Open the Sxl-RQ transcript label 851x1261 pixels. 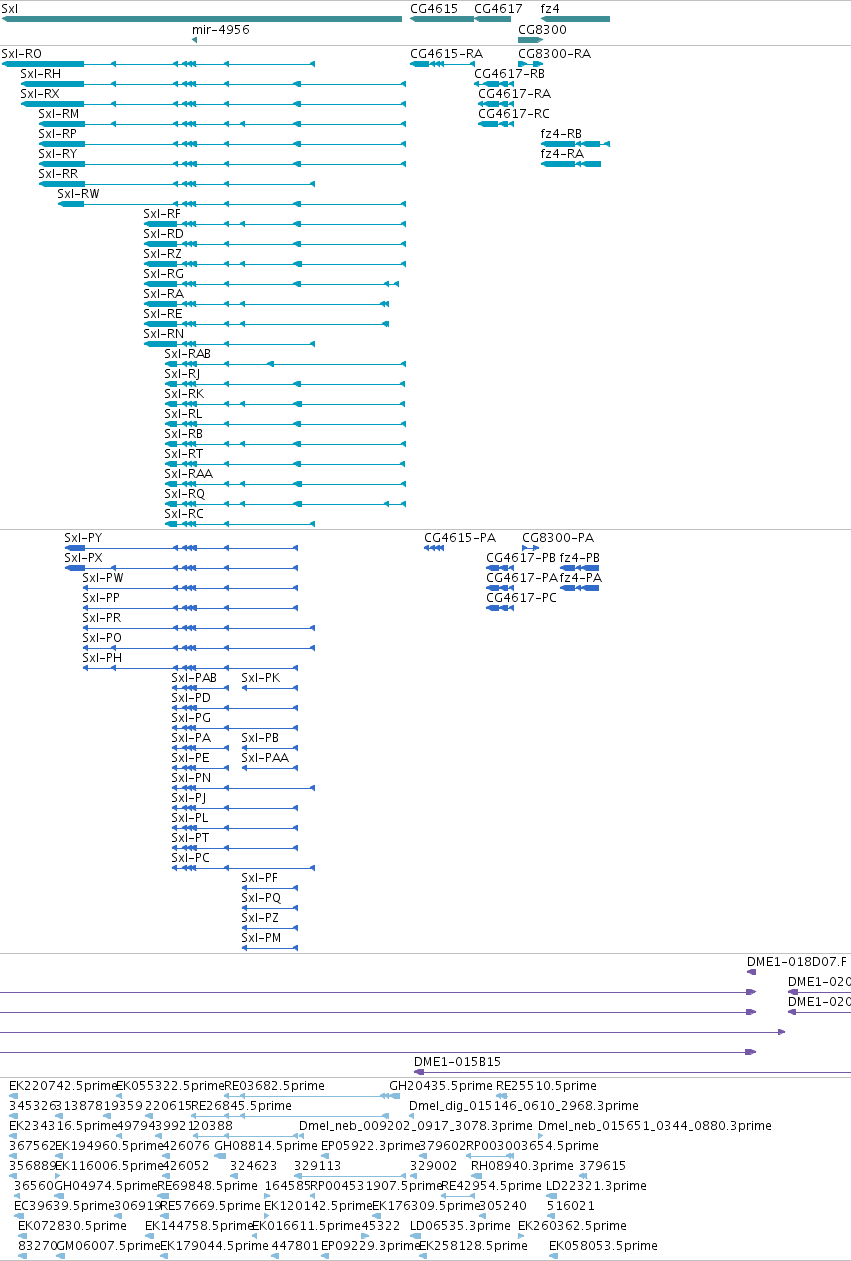point(184,494)
